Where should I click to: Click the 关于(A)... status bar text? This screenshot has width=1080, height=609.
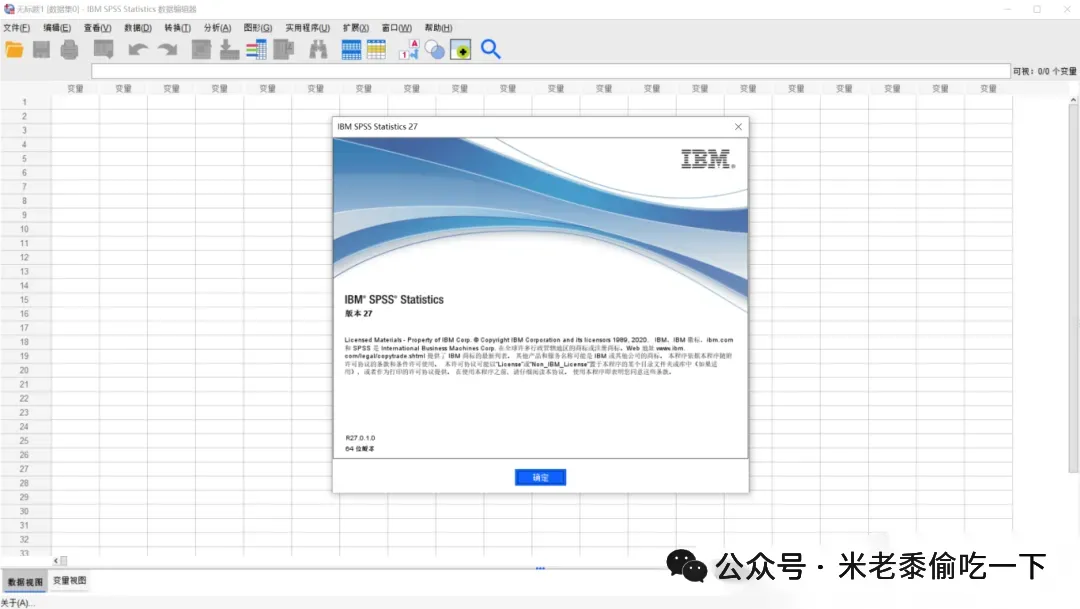pos(17,603)
